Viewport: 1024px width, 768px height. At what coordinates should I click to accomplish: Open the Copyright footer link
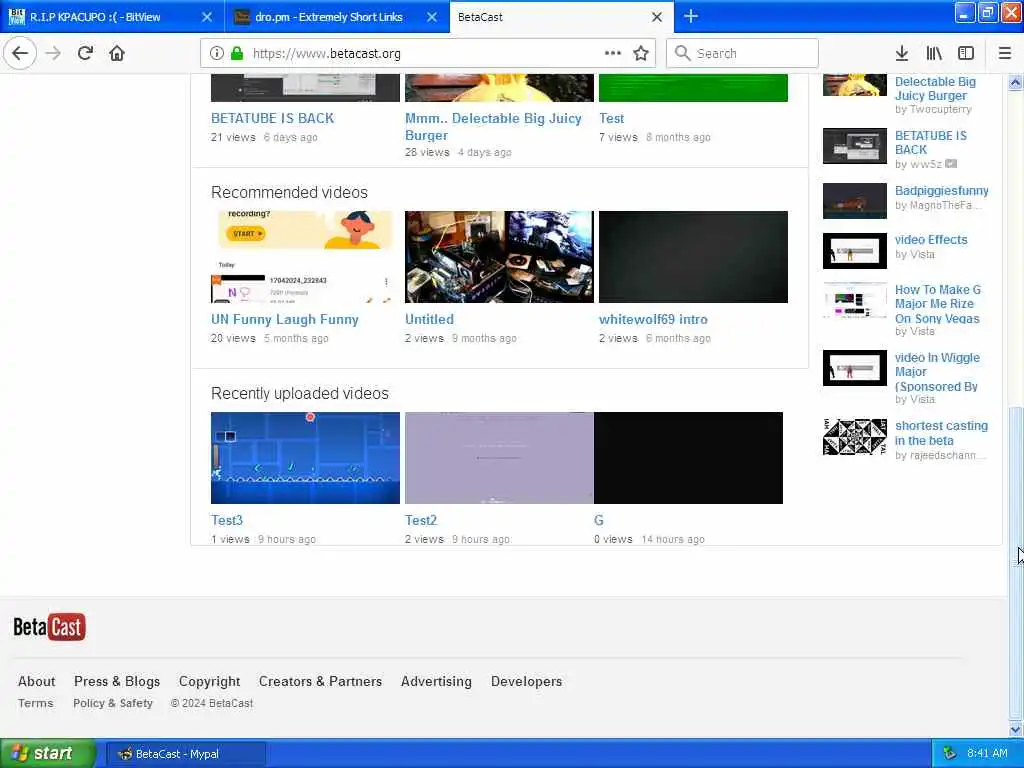[x=209, y=681]
